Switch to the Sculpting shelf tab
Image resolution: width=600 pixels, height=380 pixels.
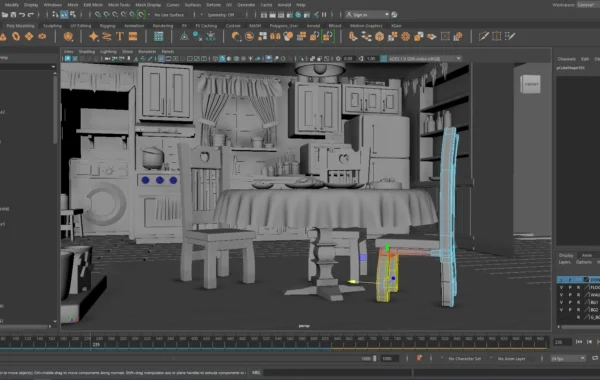click(52, 26)
